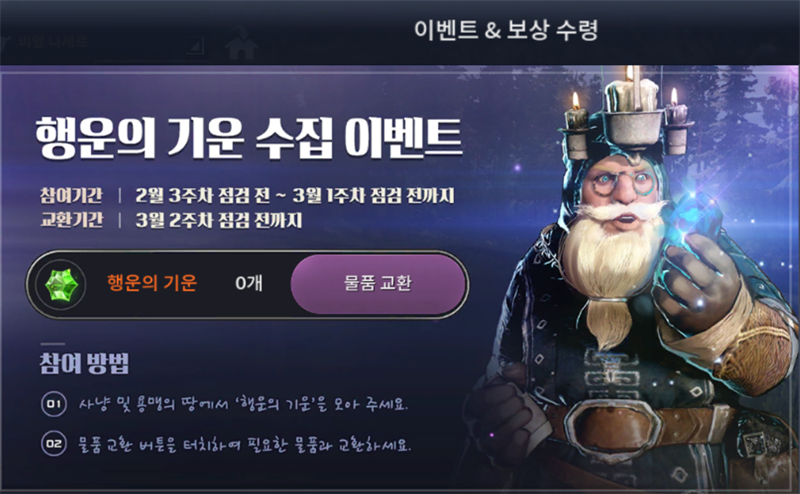Viewport: 800px width, 494px height.
Task: Expand the dropdown triangle beside 바일 나세르
Action: (x=195, y=46)
